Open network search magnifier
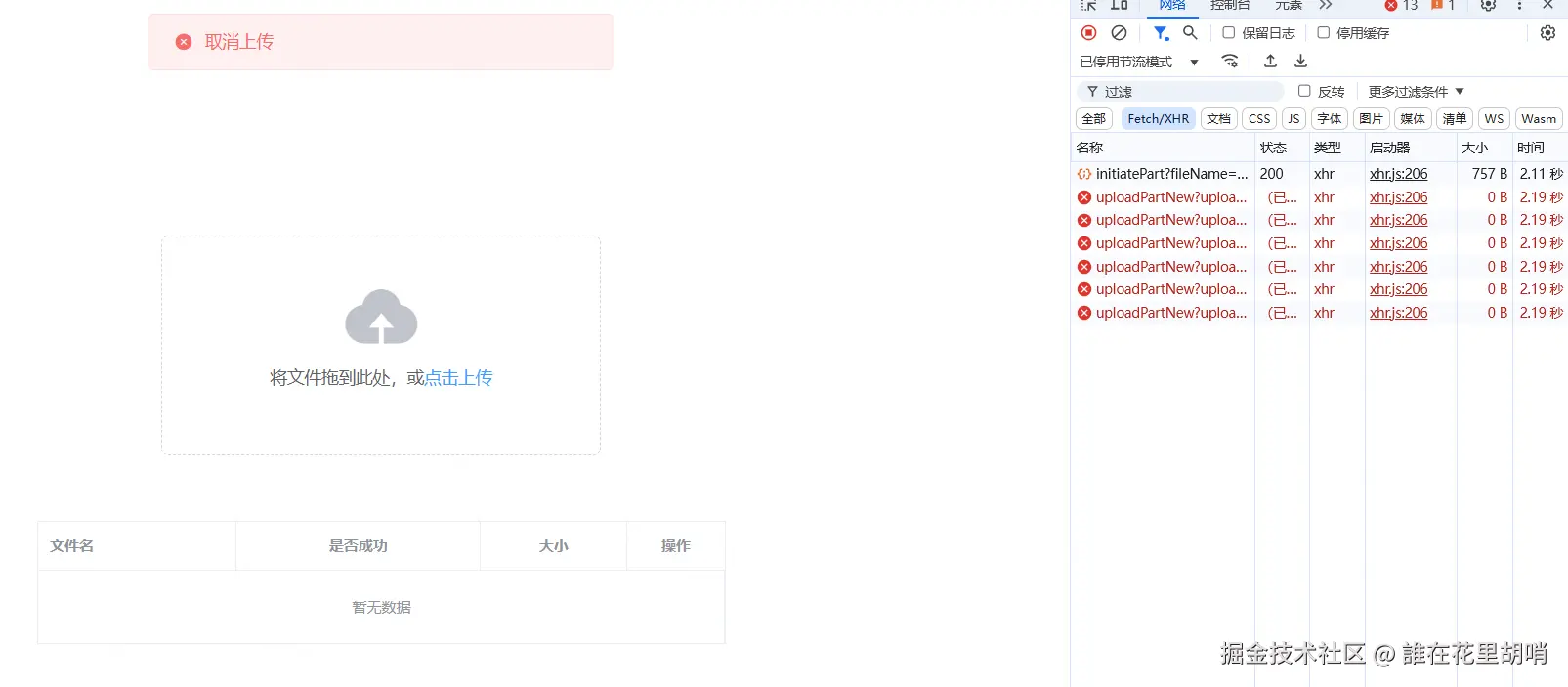 pyautogui.click(x=1190, y=33)
